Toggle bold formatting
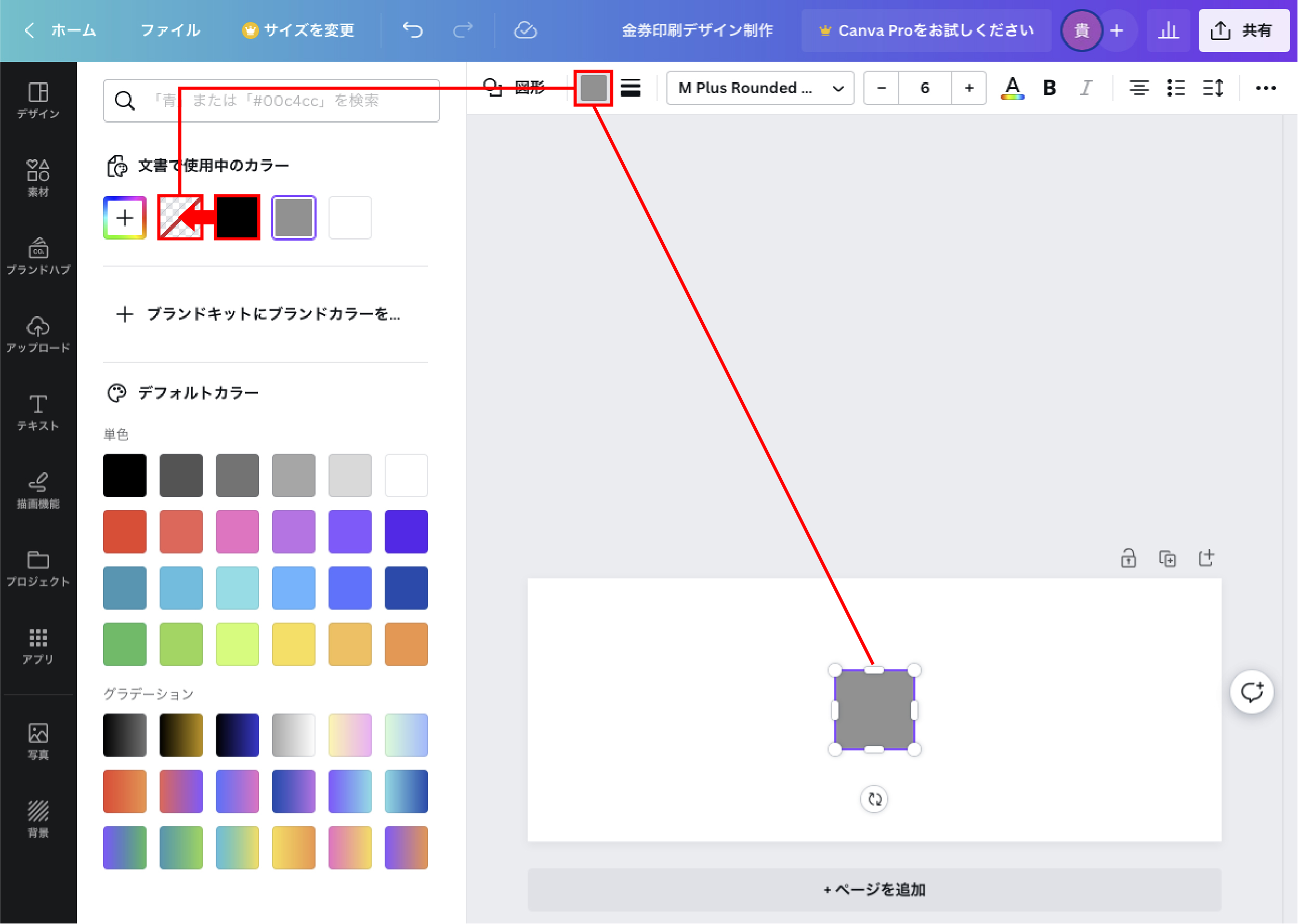 pos(1050,88)
